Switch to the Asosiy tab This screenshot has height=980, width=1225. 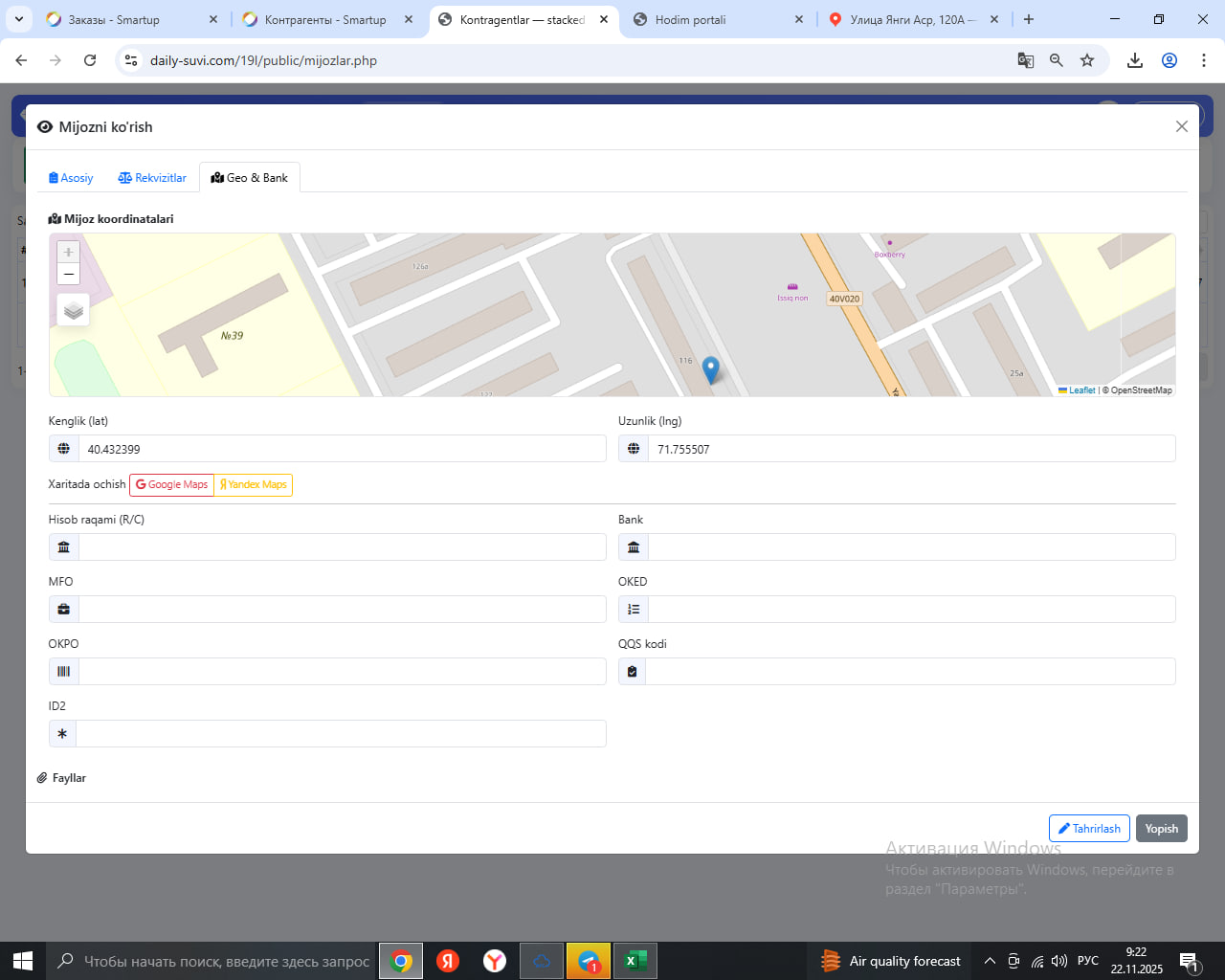point(71,178)
